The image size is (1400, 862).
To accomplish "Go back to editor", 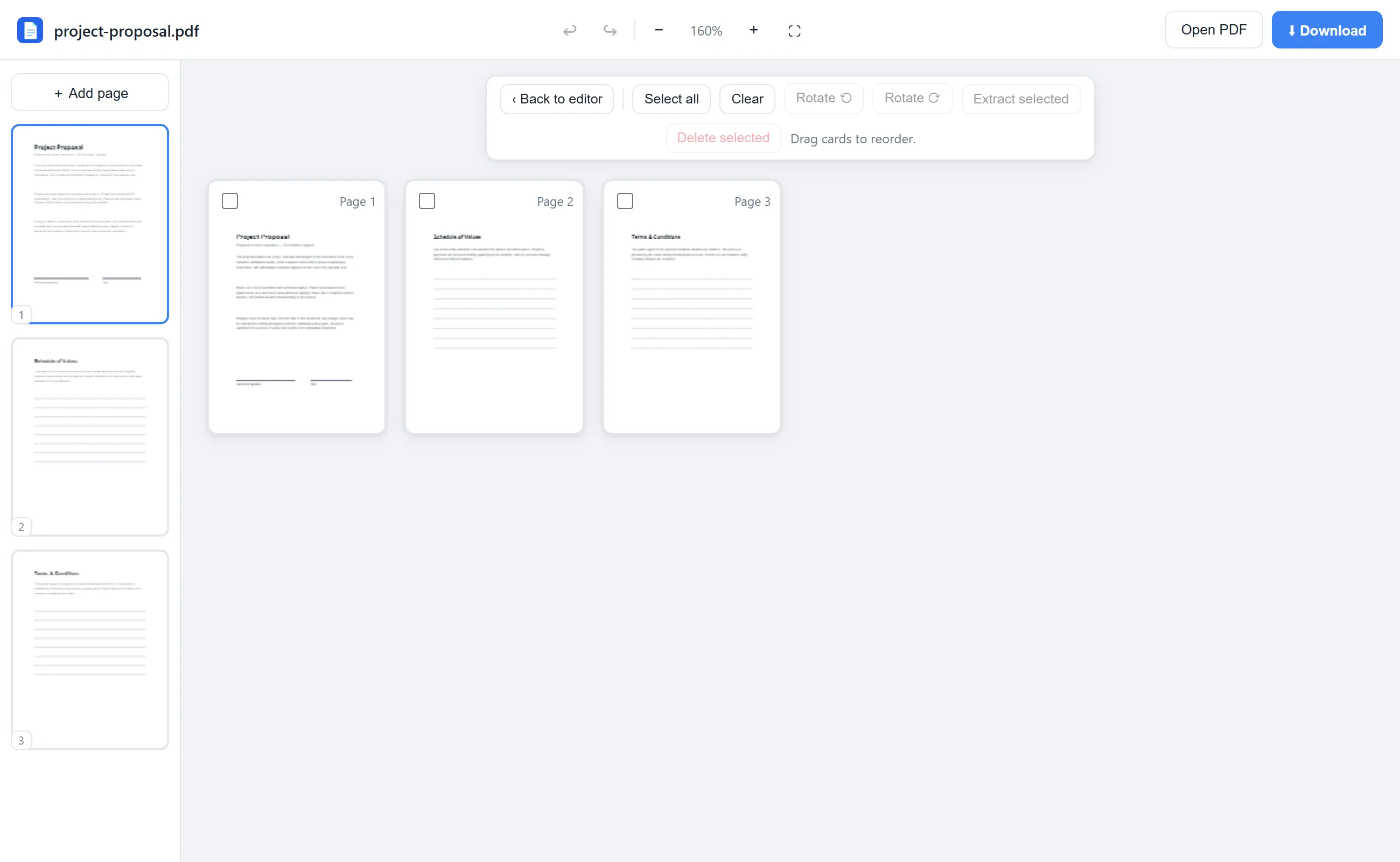I will 557,99.
